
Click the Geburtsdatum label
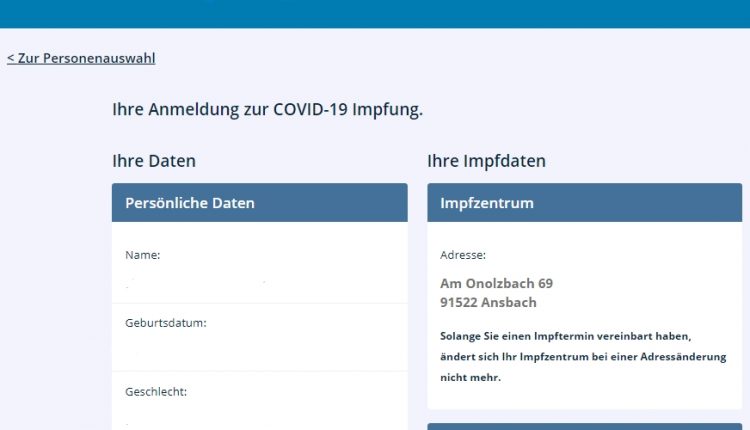166,323
